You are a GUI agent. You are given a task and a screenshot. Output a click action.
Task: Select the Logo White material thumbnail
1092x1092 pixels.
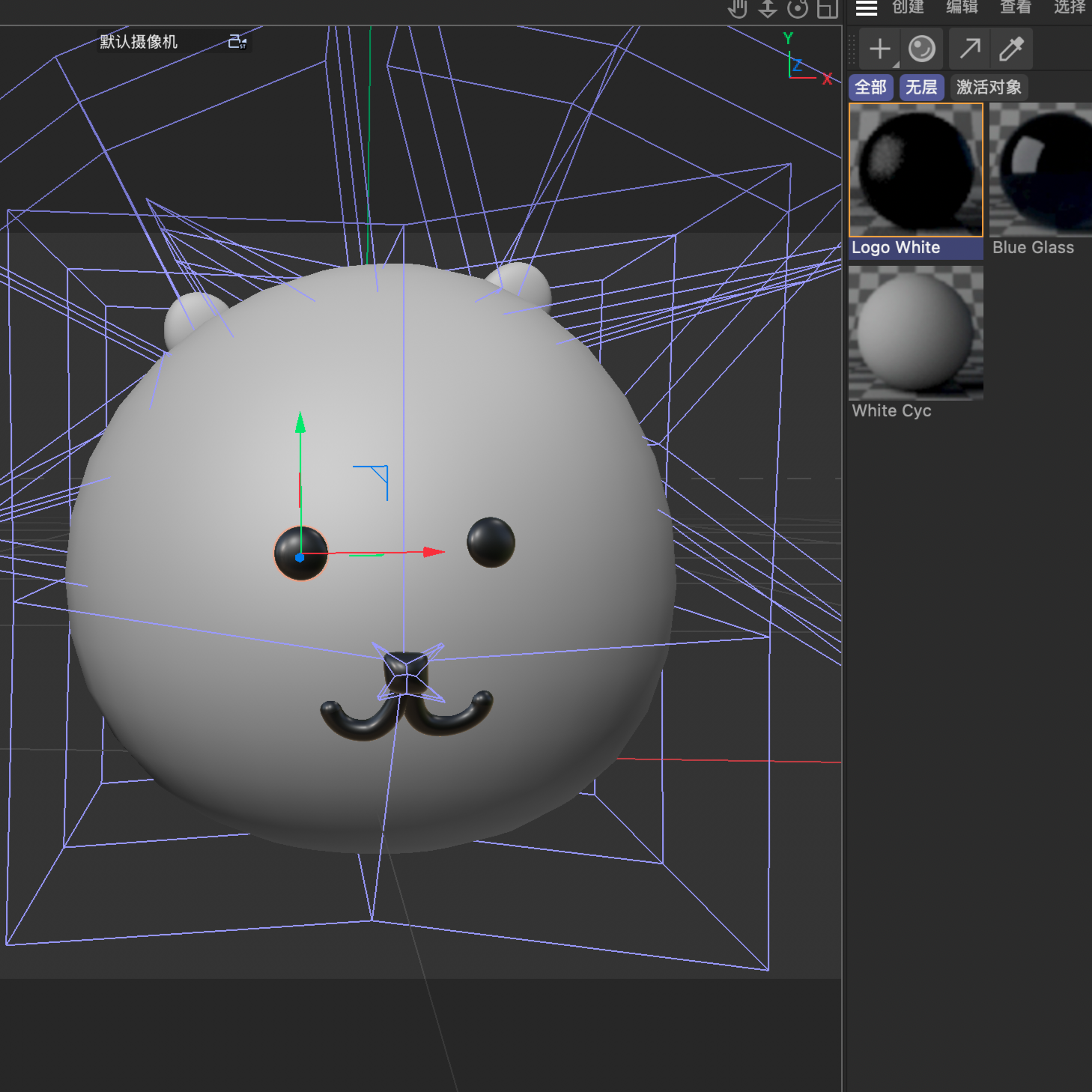[x=916, y=170]
